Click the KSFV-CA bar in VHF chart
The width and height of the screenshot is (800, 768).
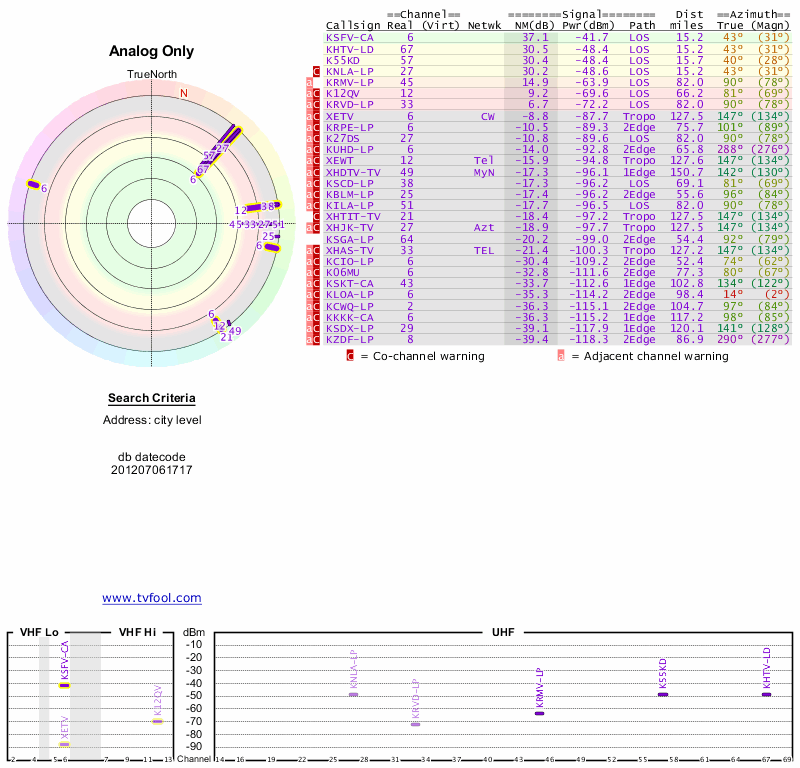click(64, 685)
